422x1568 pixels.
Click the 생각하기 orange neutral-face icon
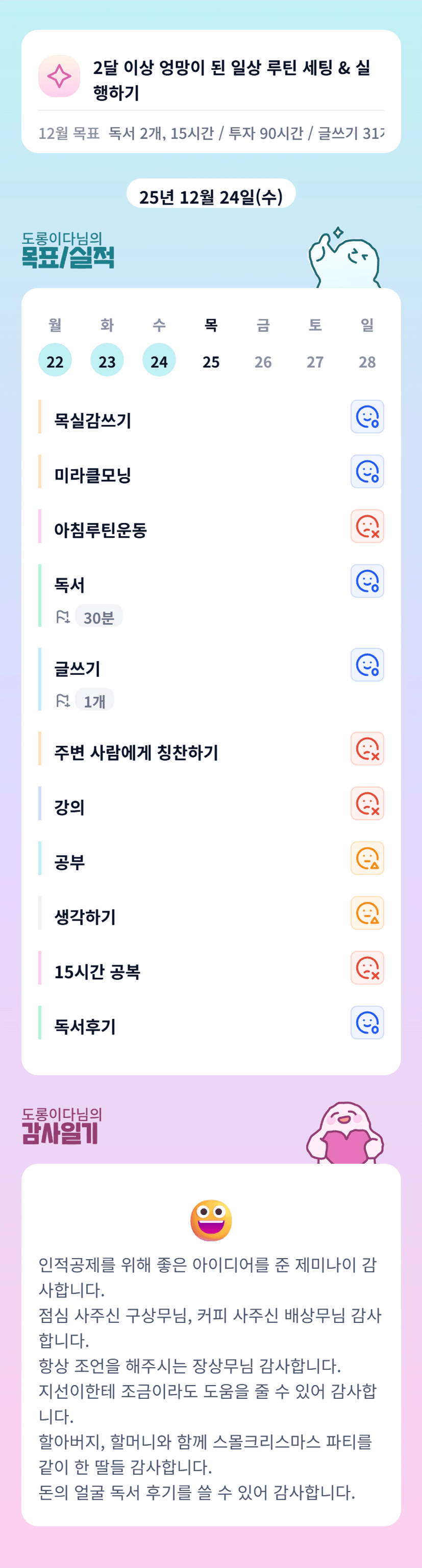click(x=367, y=913)
